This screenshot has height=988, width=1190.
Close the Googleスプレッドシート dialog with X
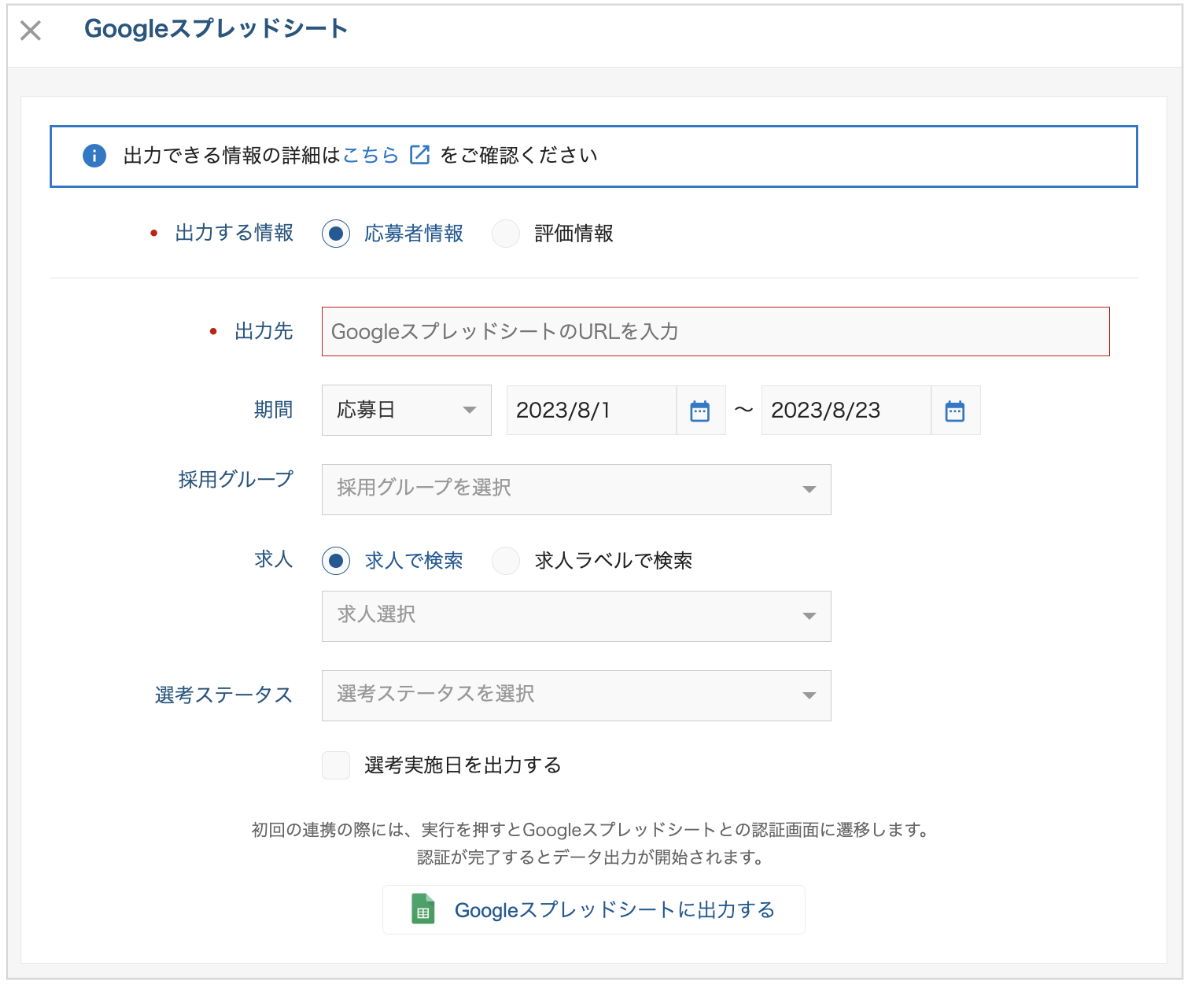[x=30, y=30]
